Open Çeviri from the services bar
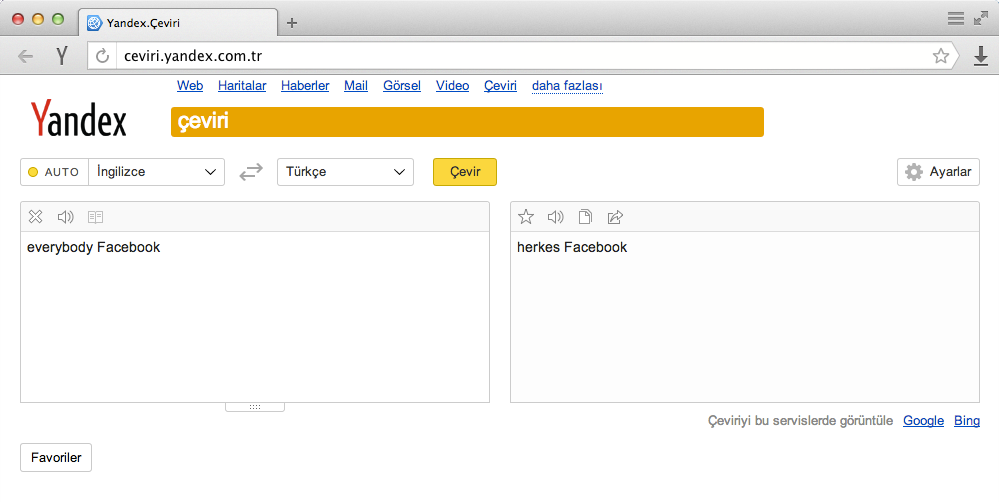 tap(500, 85)
